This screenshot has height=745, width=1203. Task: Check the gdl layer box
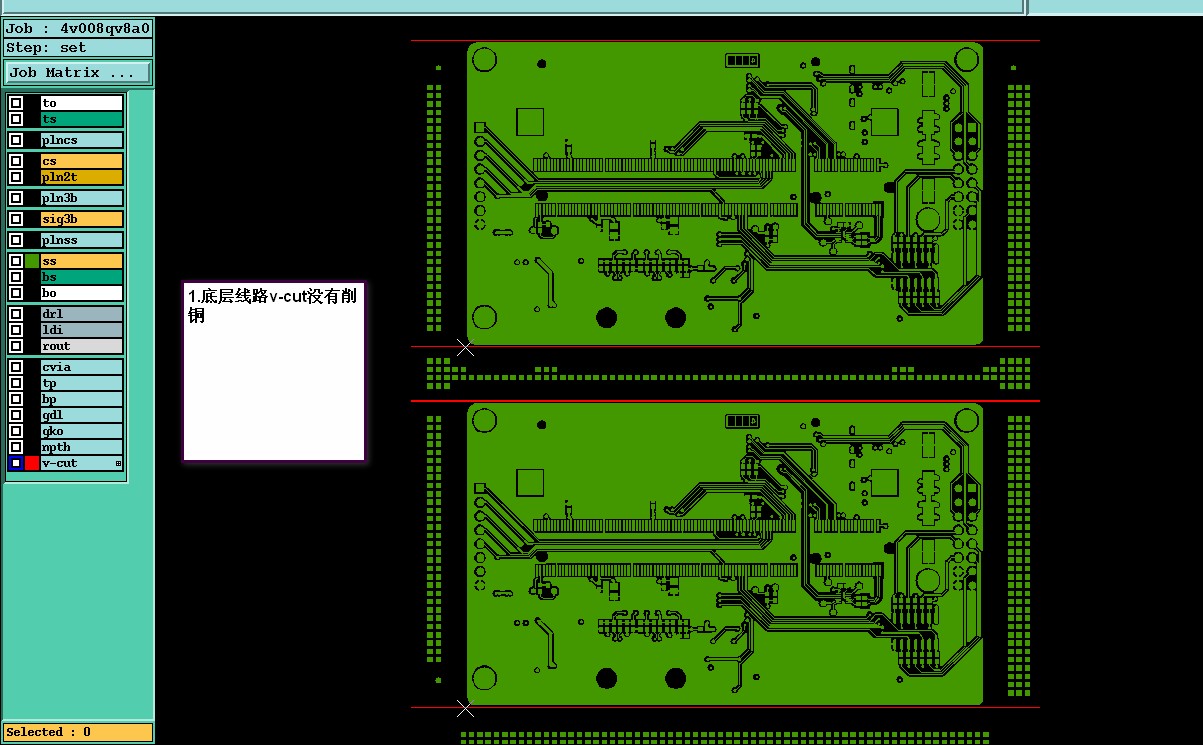(16, 415)
